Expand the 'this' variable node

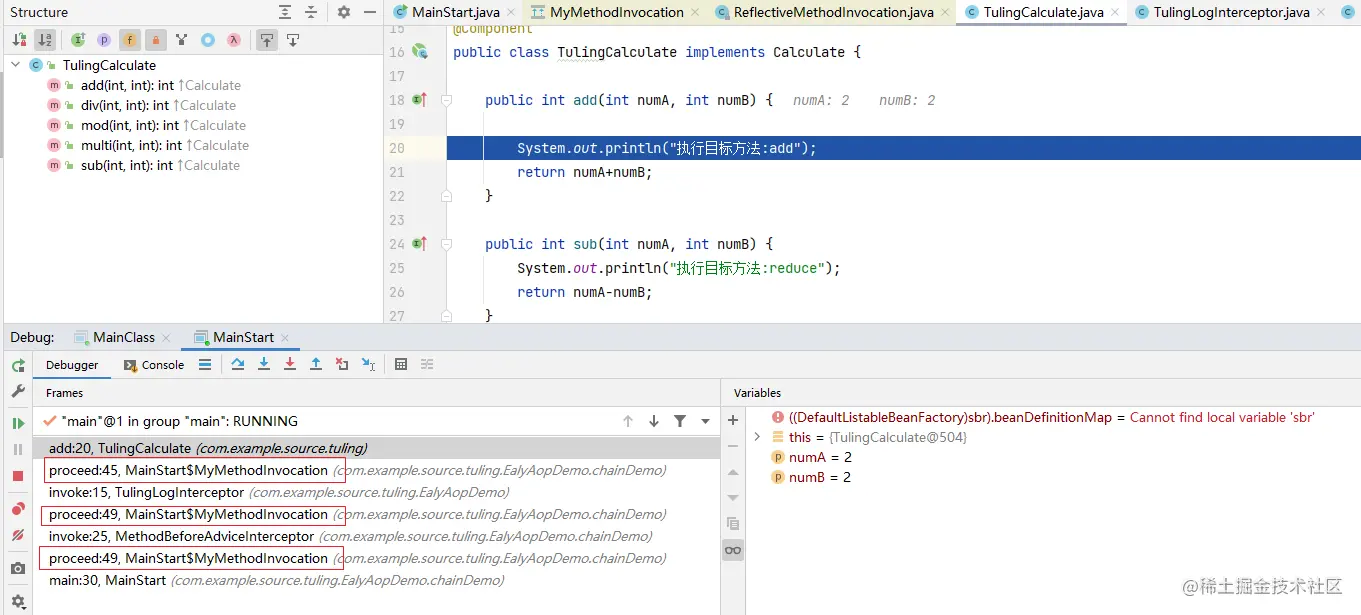pos(757,437)
